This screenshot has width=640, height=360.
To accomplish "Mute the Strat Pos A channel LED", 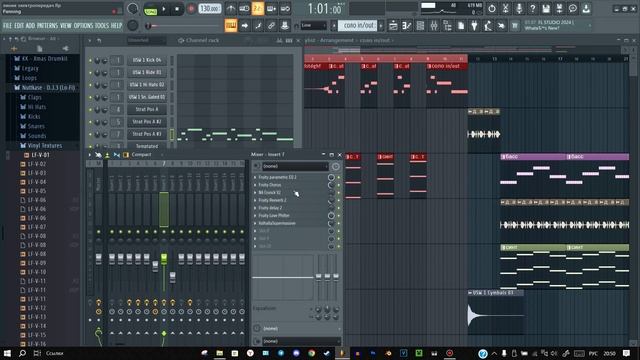I will [90, 109].
